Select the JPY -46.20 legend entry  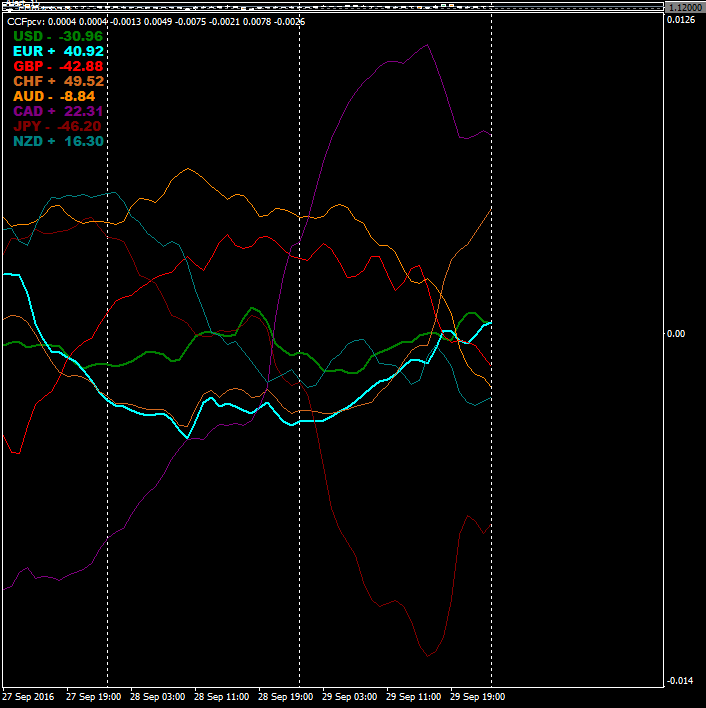58,127
